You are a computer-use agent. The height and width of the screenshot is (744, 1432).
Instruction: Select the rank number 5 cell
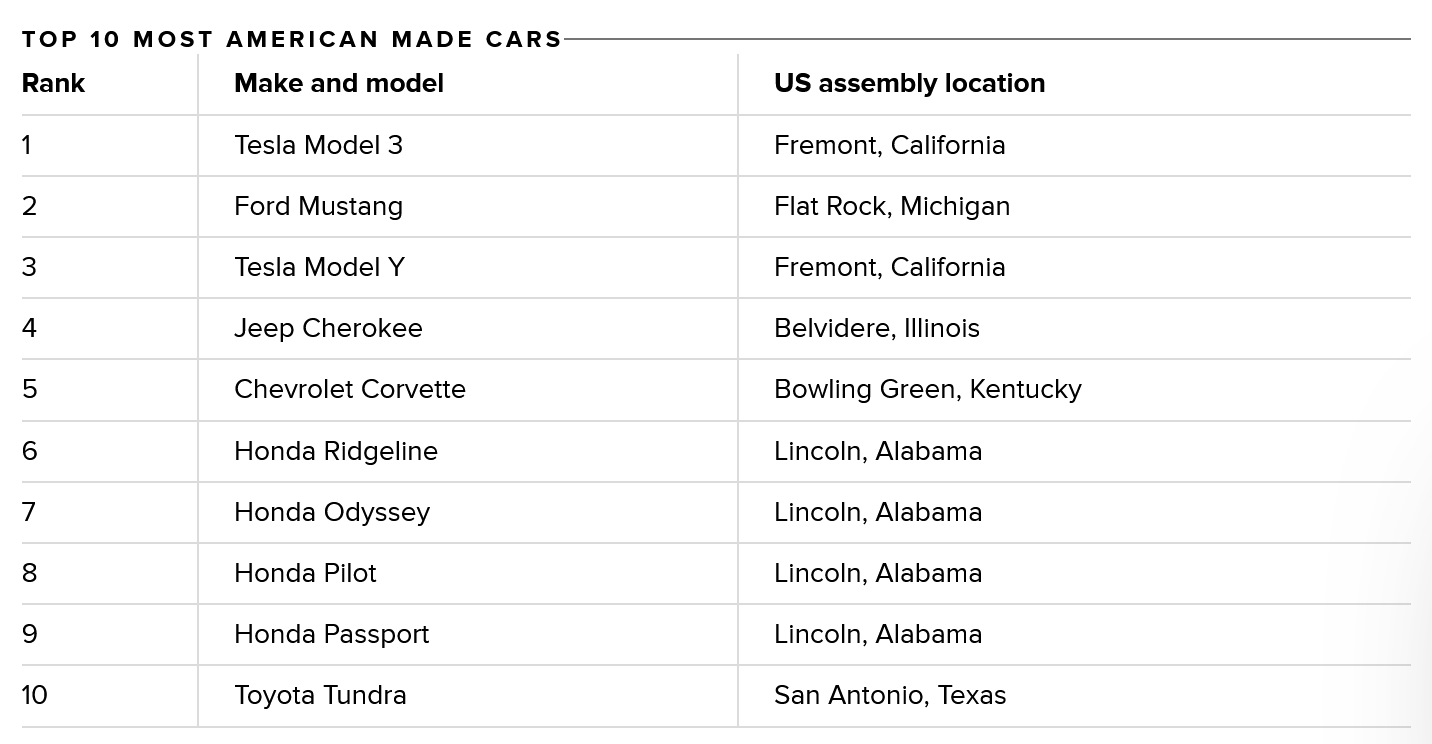[x=30, y=389]
